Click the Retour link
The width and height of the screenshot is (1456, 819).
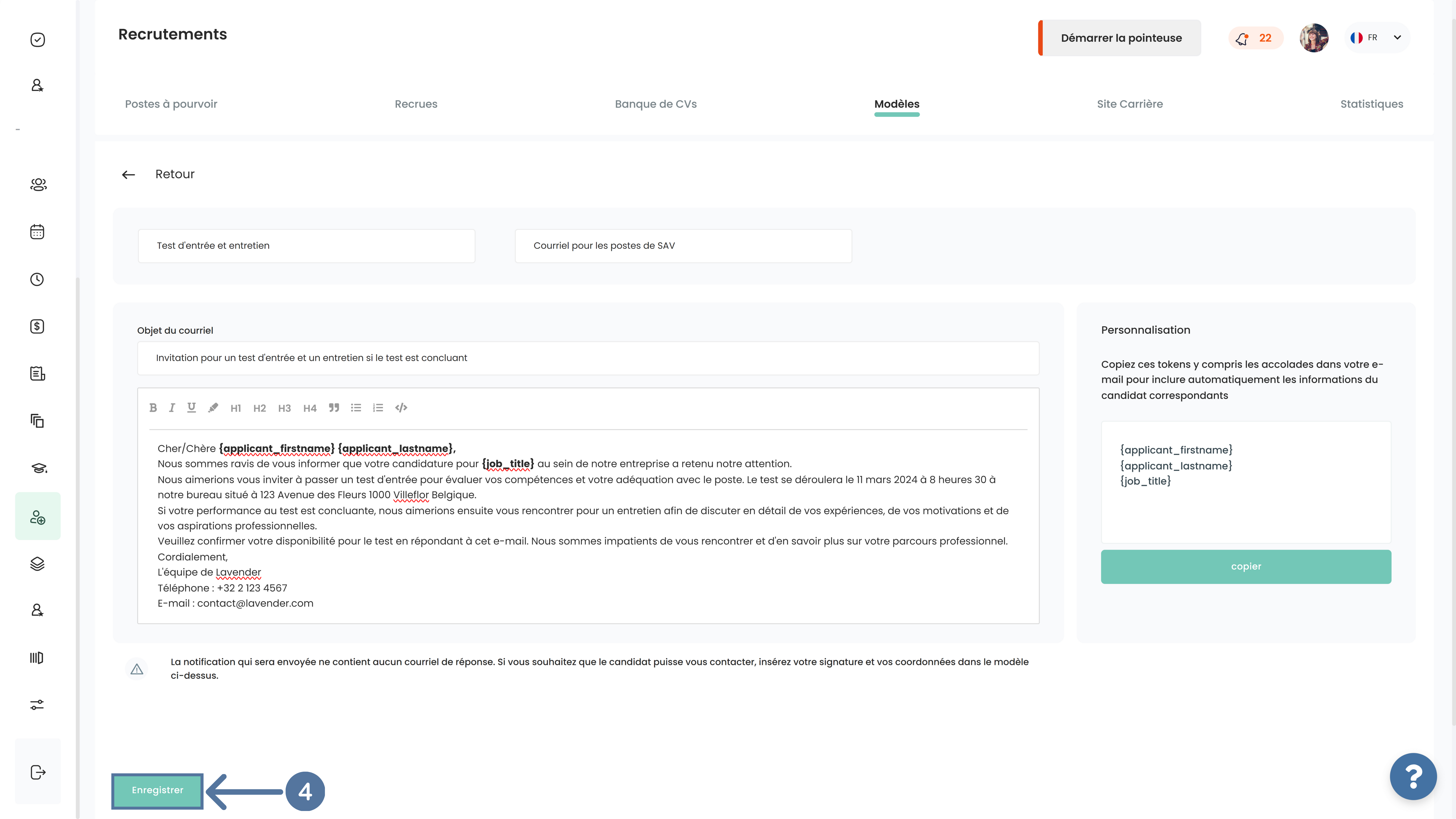(175, 174)
